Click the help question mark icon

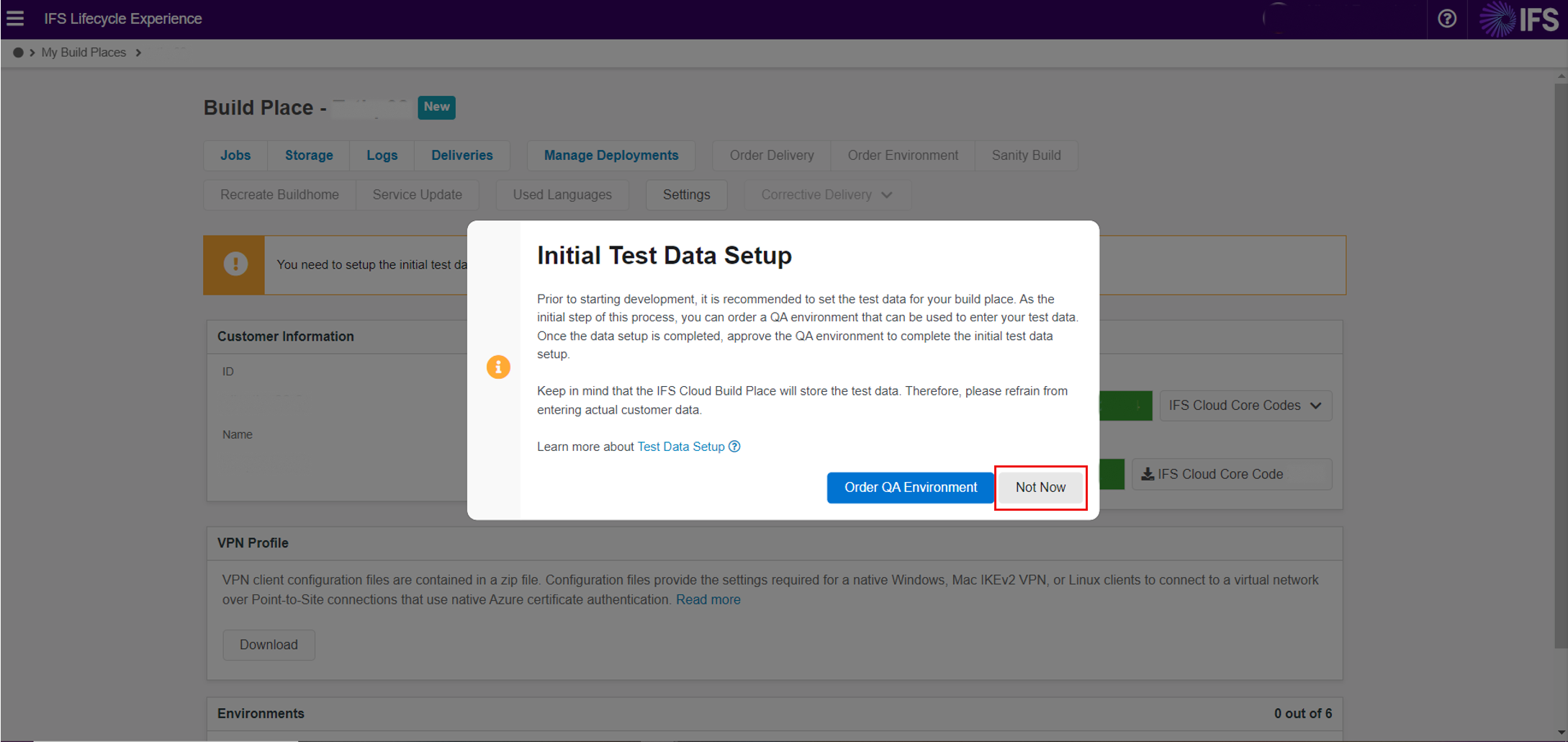pyautogui.click(x=1446, y=19)
